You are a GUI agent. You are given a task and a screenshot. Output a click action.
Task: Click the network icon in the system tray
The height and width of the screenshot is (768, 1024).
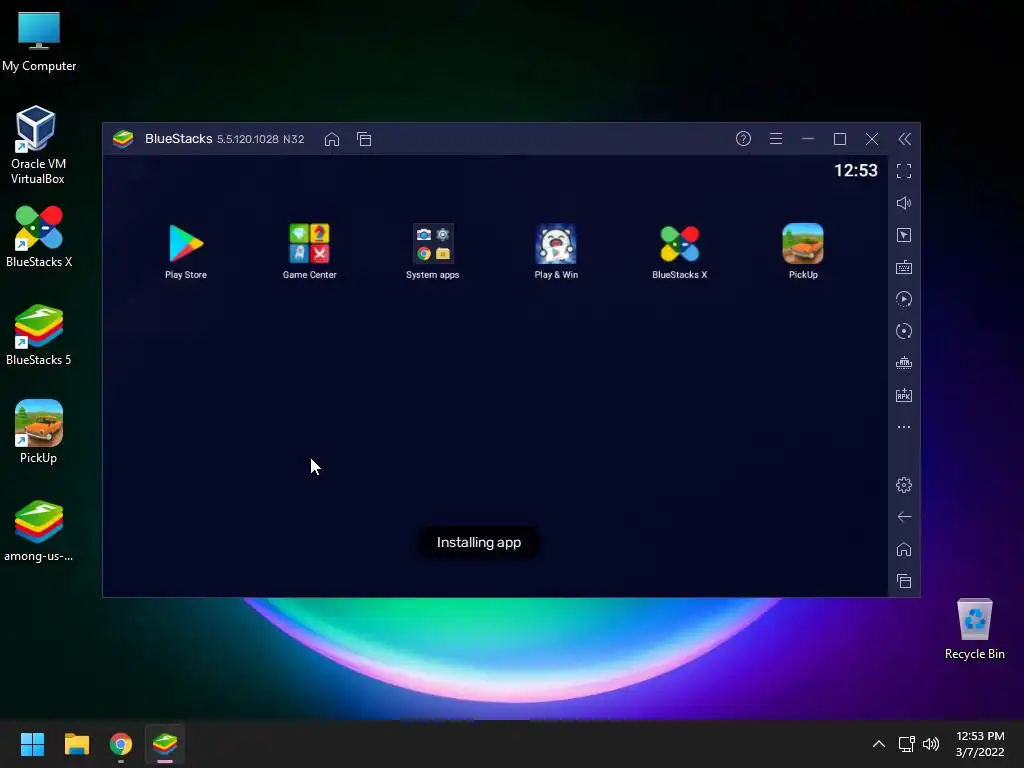tap(906, 744)
